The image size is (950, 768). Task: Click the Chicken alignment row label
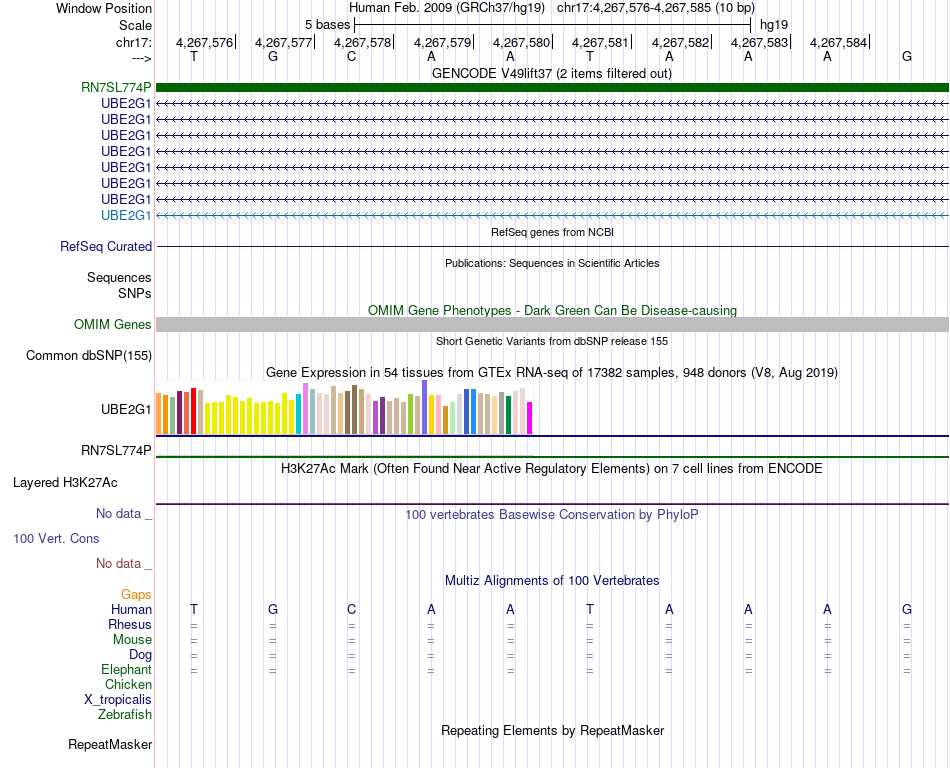[128, 684]
